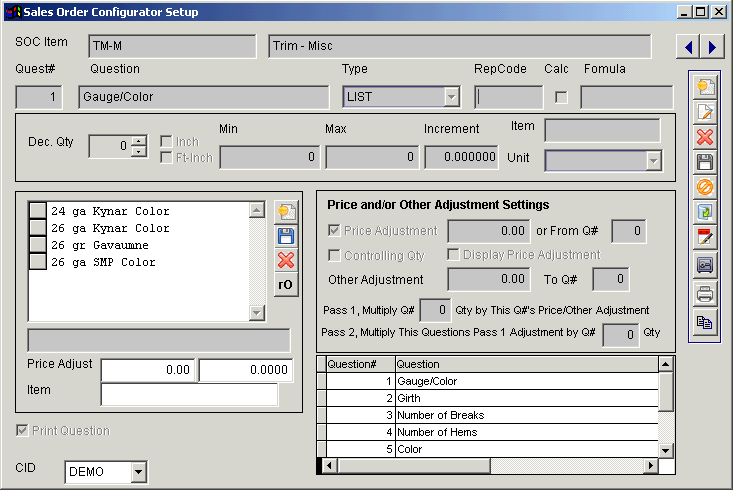The height and width of the screenshot is (490, 733).
Task: Save list entry with blue floppy icon
Action: [285, 236]
